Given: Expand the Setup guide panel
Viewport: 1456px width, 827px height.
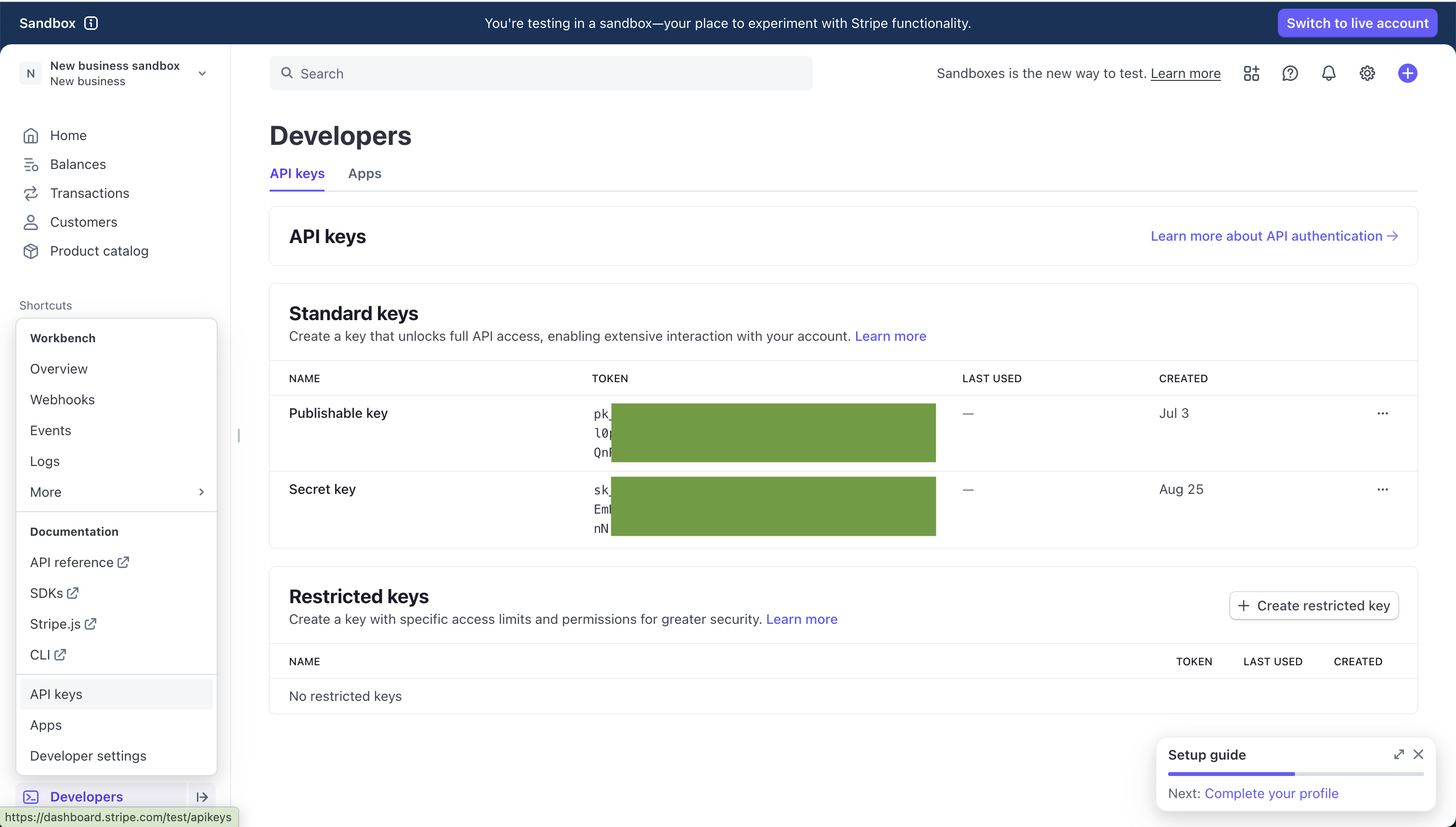Looking at the screenshot, I should pos(1399,754).
